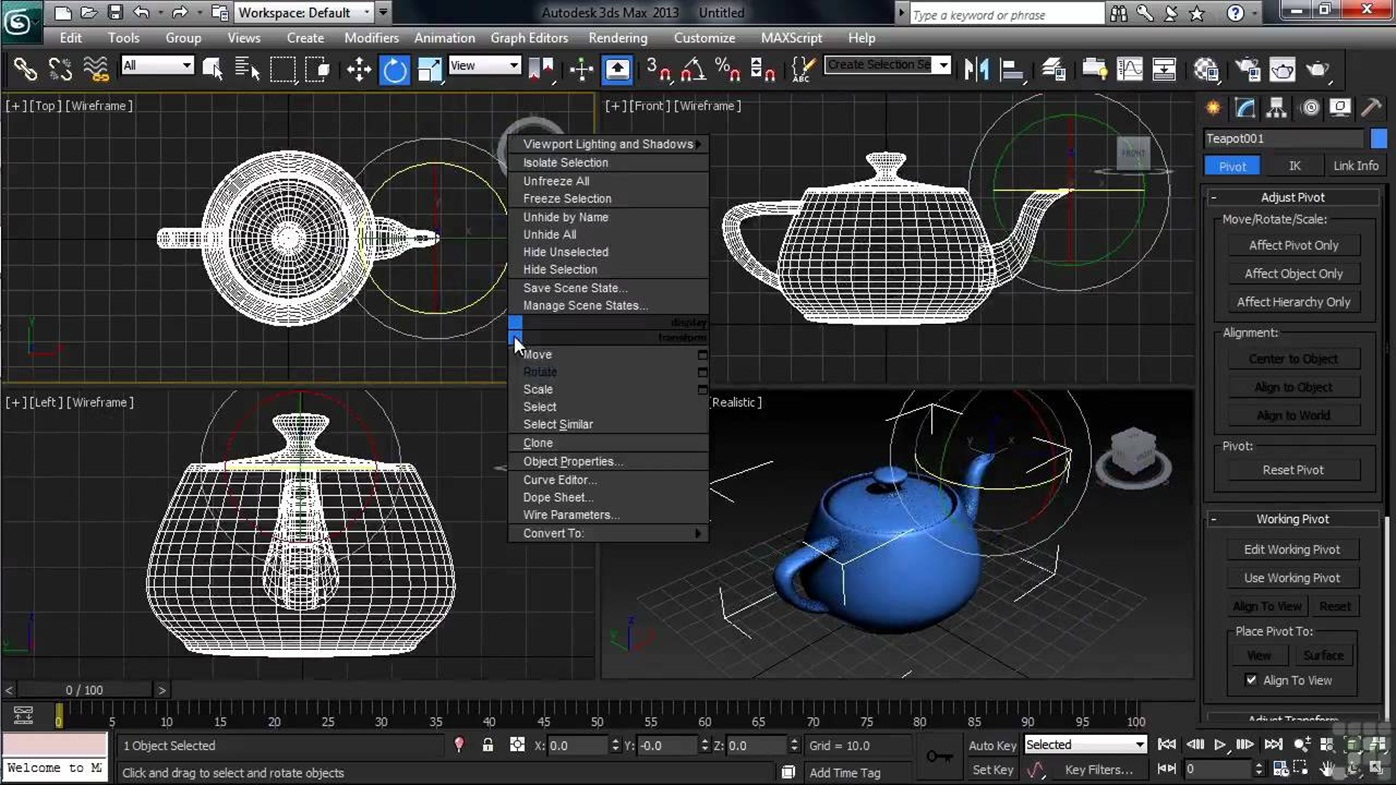Expand the Convert To submenu
Screen dimensions: 1396x785
point(608,533)
